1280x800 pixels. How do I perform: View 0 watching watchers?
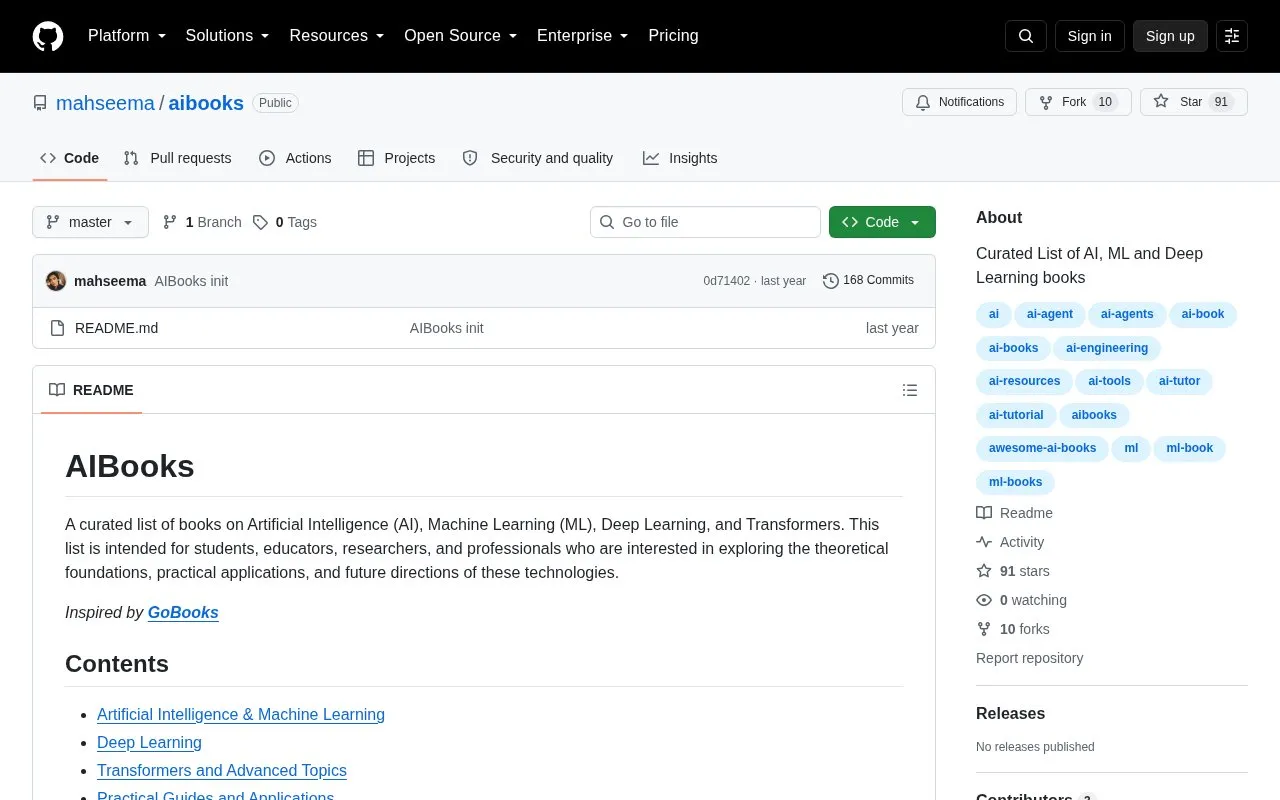1021,600
